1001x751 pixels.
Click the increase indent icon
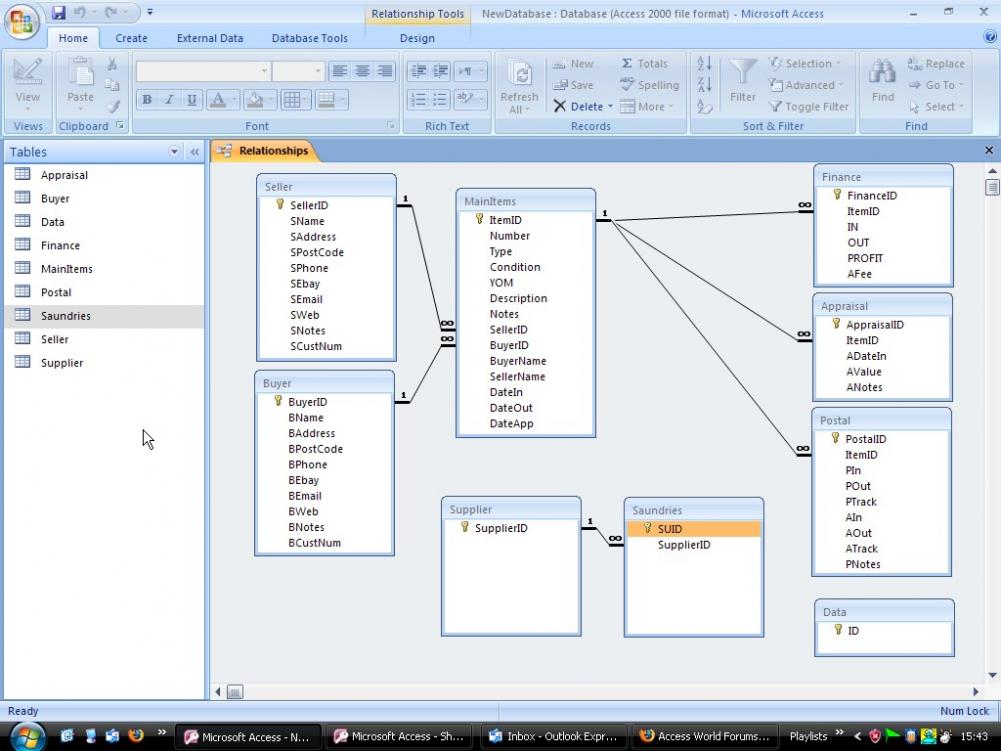coord(440,71)
